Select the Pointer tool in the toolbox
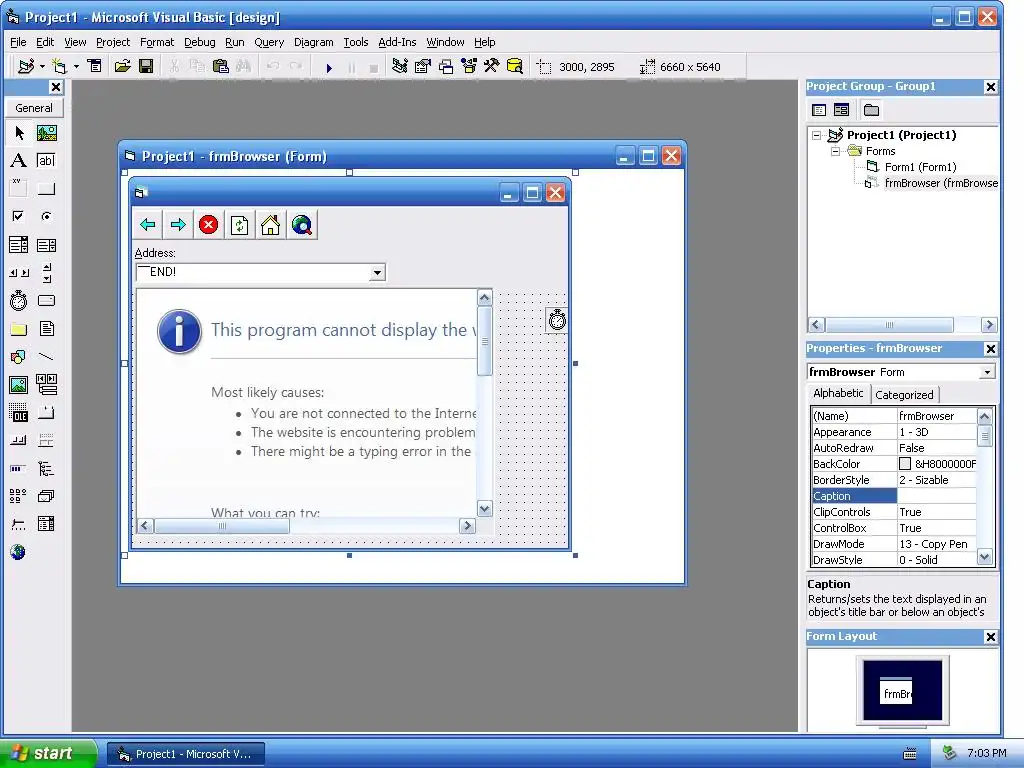This screenshot has height=768, width=1024. [19, 133]
